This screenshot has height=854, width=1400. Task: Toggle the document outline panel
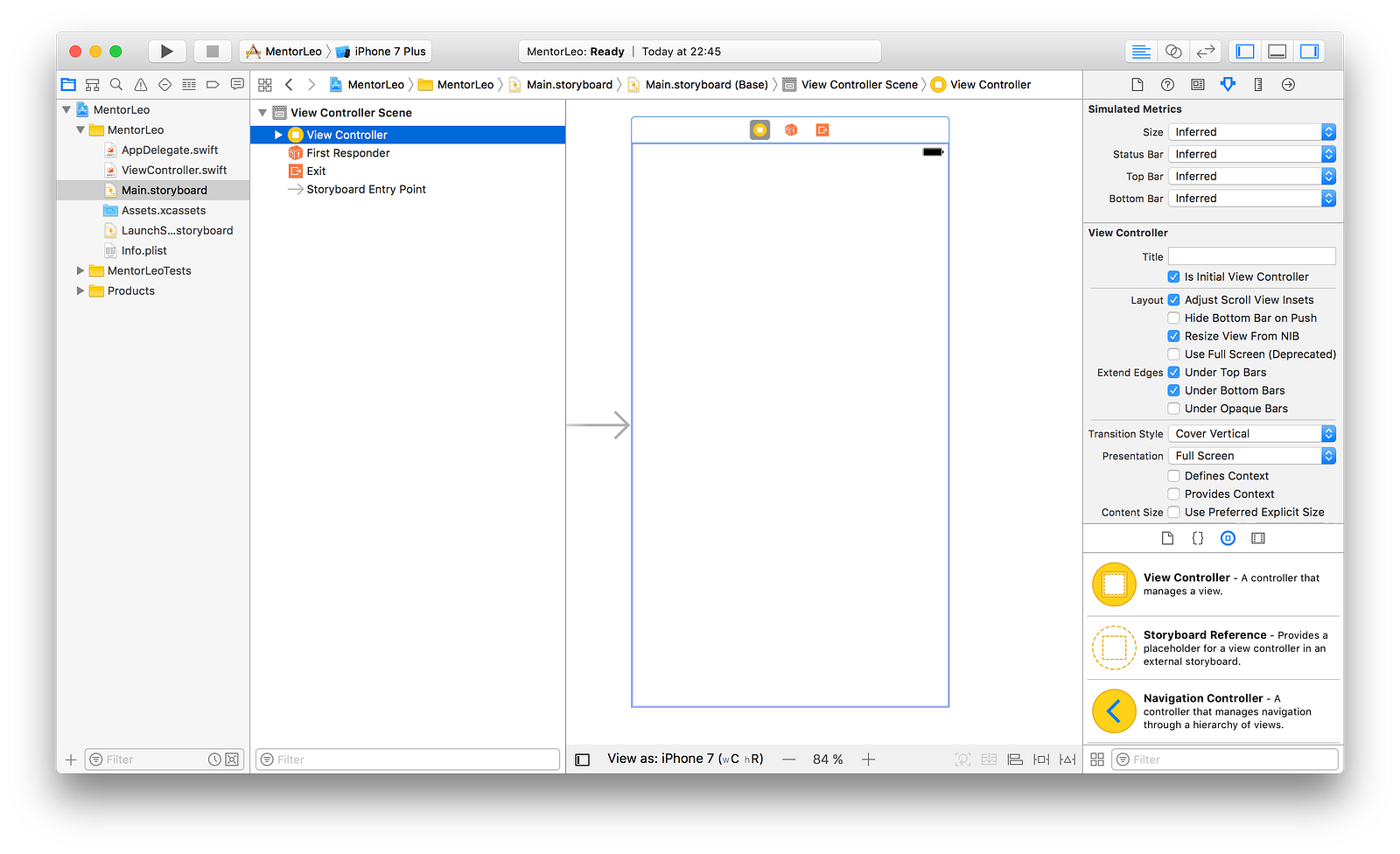pos(583,759)
